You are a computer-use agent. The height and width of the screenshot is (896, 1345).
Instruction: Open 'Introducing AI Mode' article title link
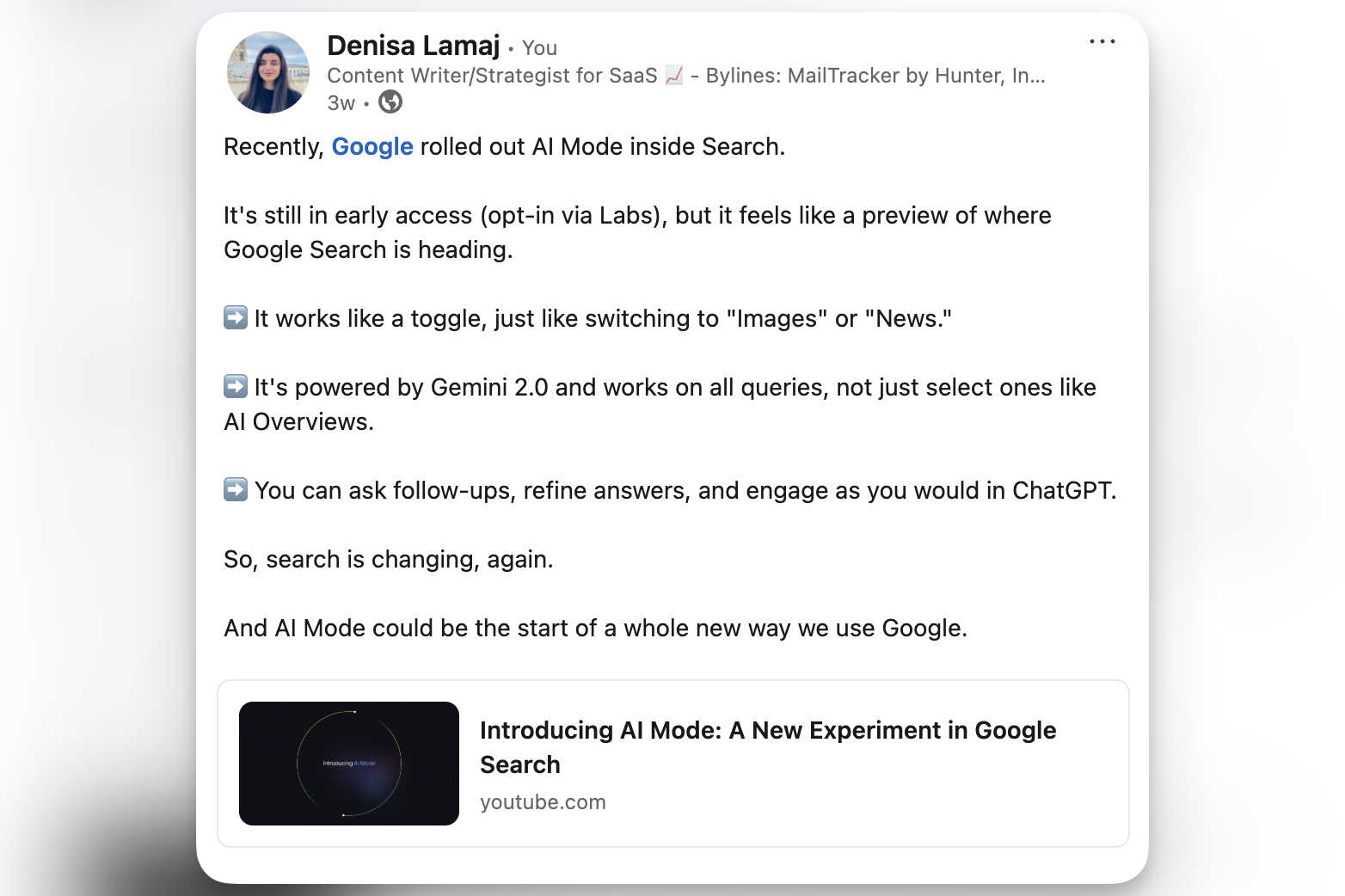tap(768, 747)
